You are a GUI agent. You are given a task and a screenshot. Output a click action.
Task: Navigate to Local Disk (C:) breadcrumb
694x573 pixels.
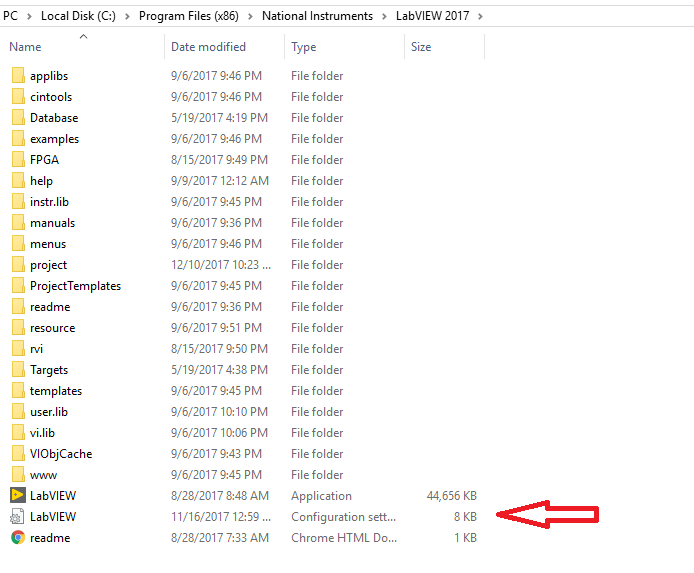[78, 16]
